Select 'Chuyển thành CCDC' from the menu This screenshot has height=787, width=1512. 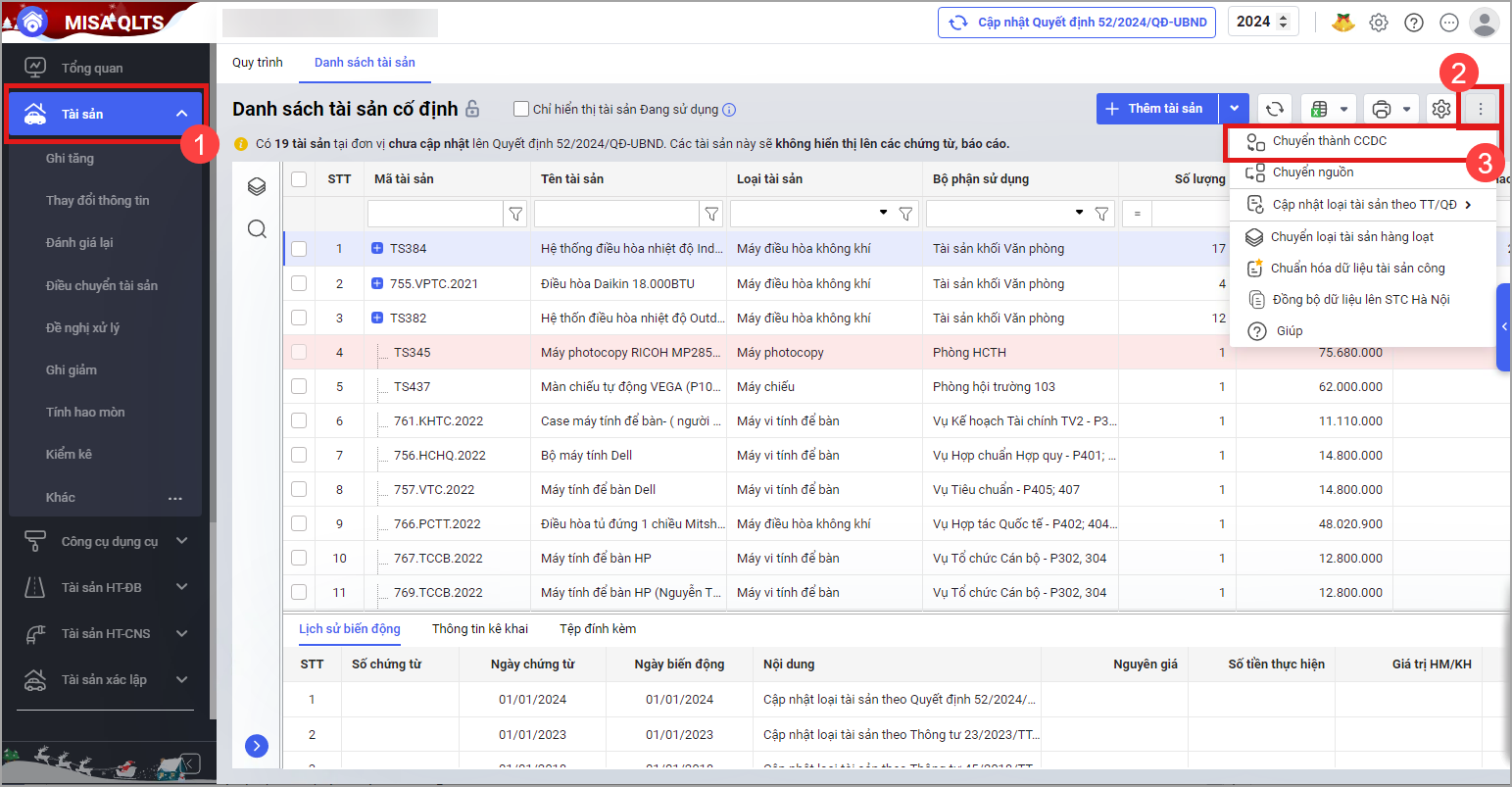pyautogui.click(x=1329, y=141)
